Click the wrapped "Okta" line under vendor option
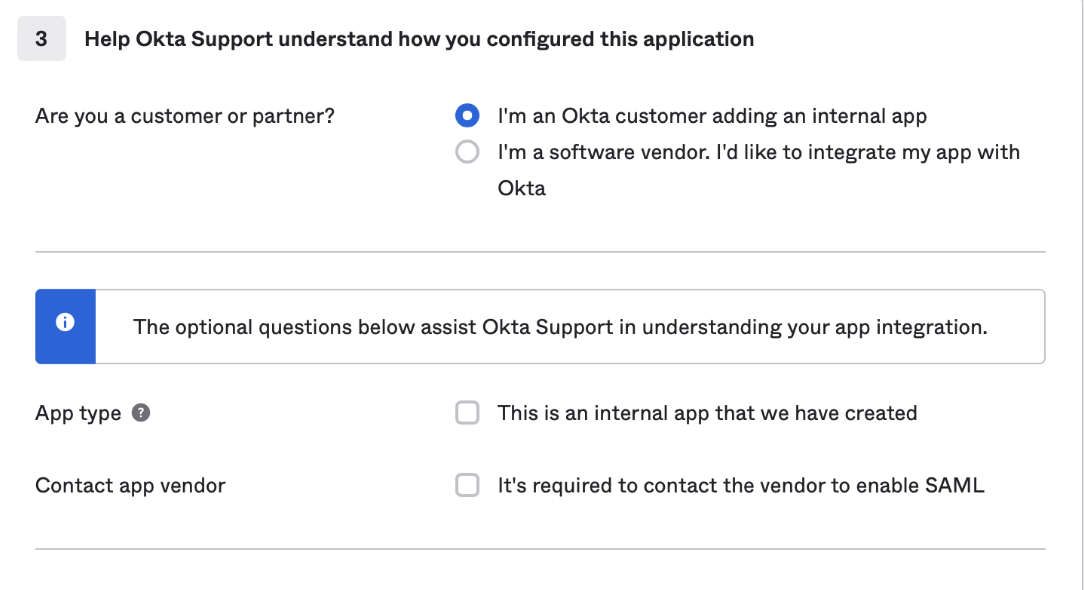Screen dimensions: 1084x590 (x=522, y=189)
